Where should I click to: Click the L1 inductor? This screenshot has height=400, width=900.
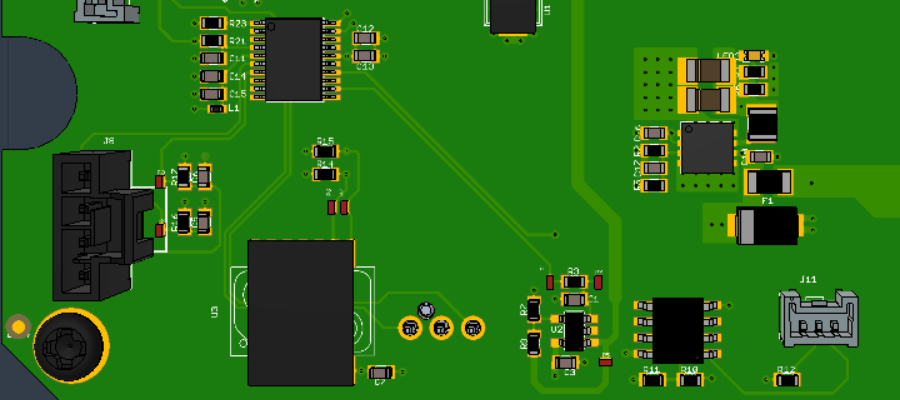tap(215, 108)
